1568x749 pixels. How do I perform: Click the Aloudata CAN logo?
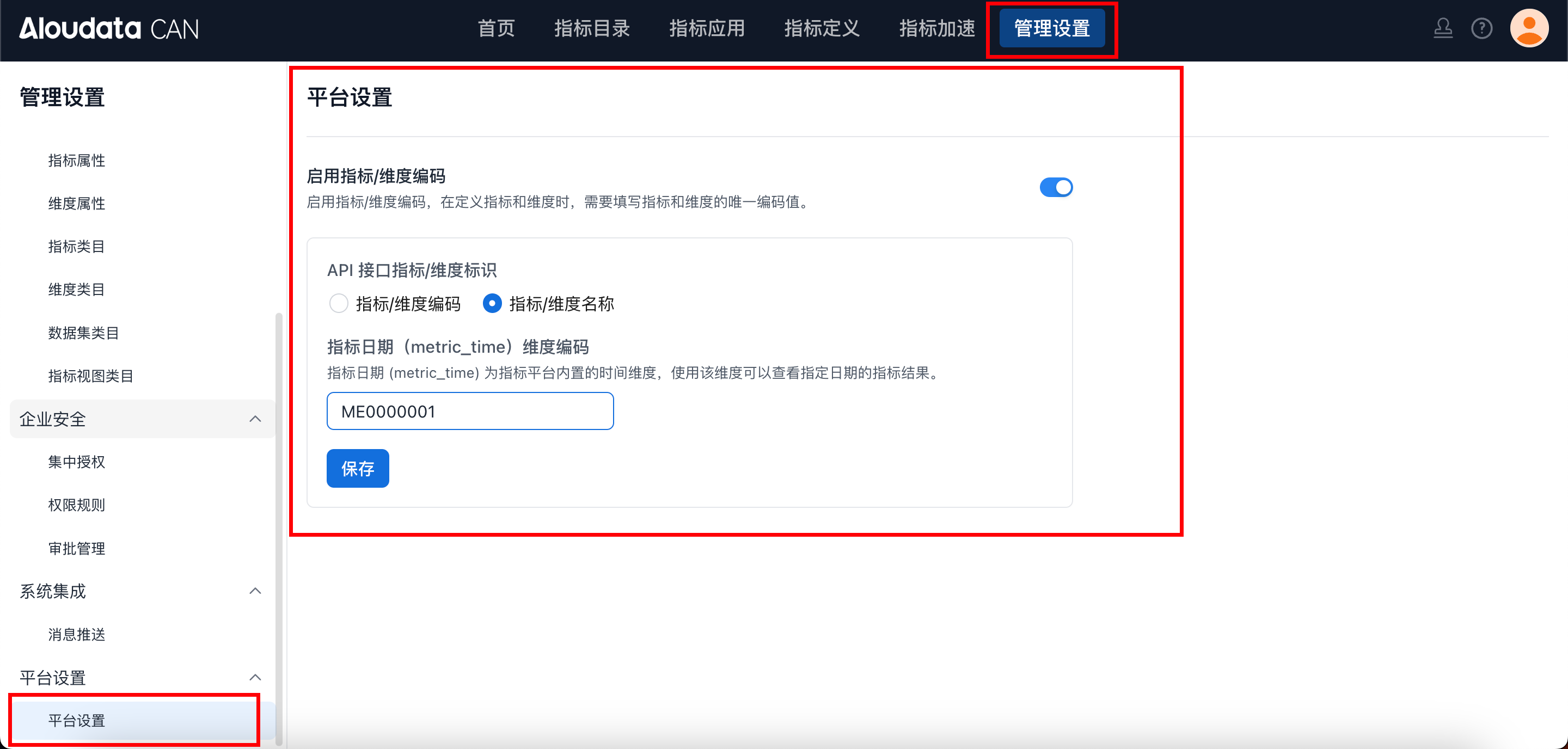click(x=109, y=29)
